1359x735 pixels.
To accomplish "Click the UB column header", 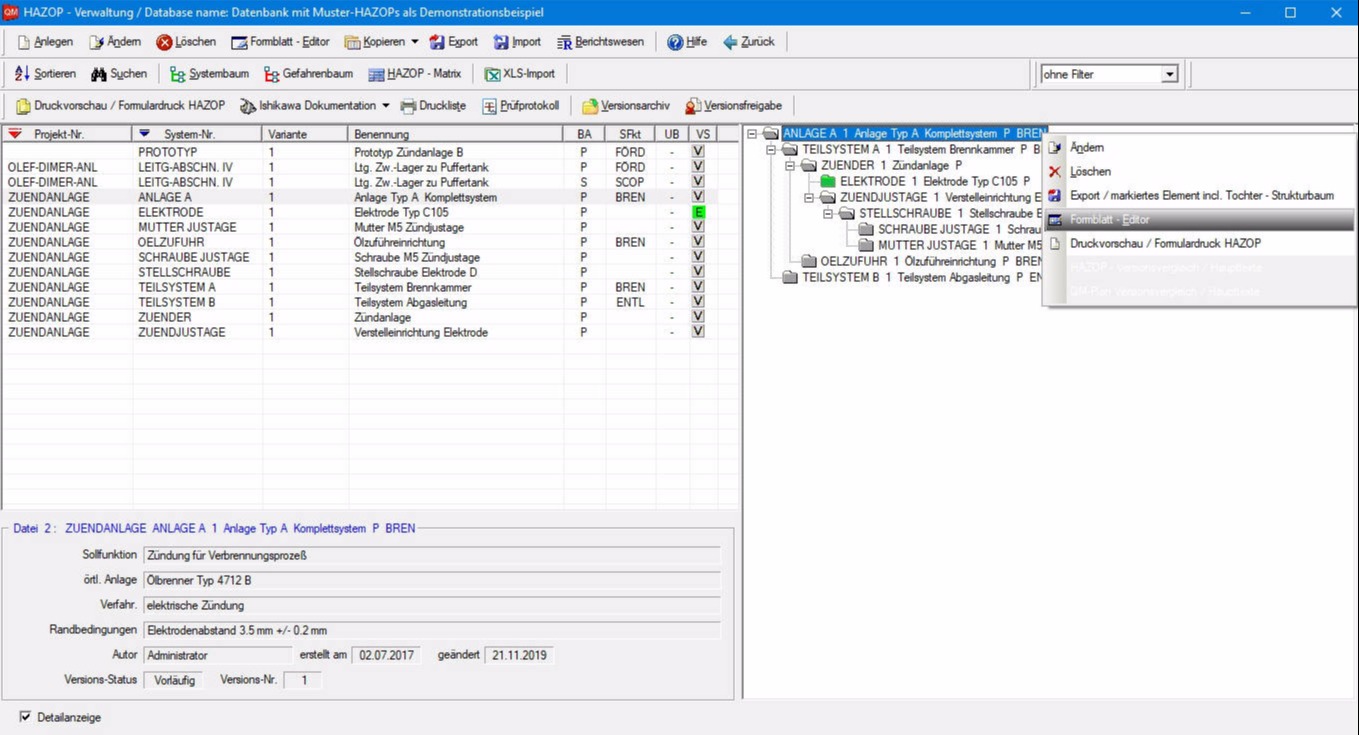I will point(672,134).
